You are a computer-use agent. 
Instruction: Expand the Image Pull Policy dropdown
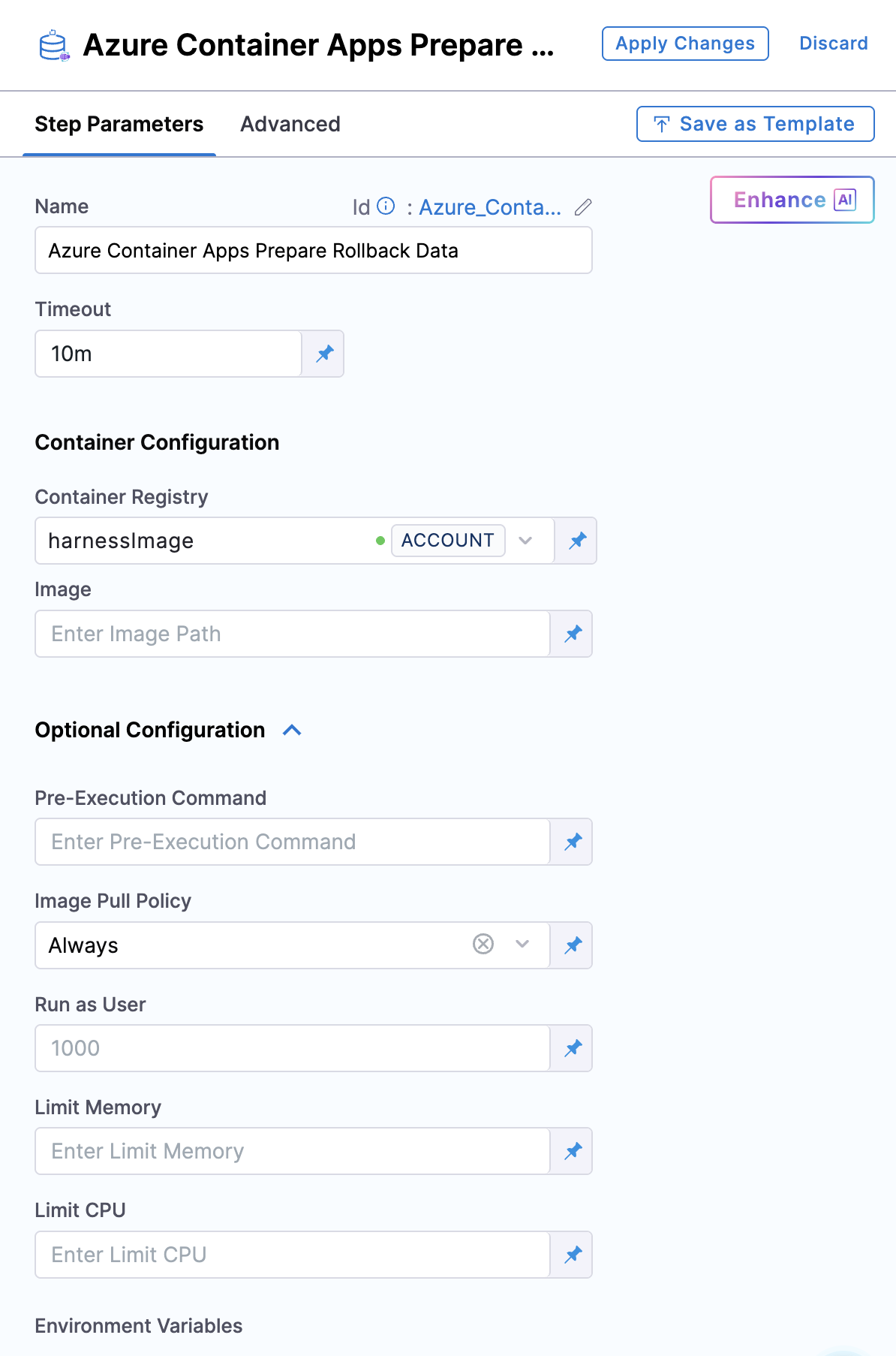tap(522, 945)
